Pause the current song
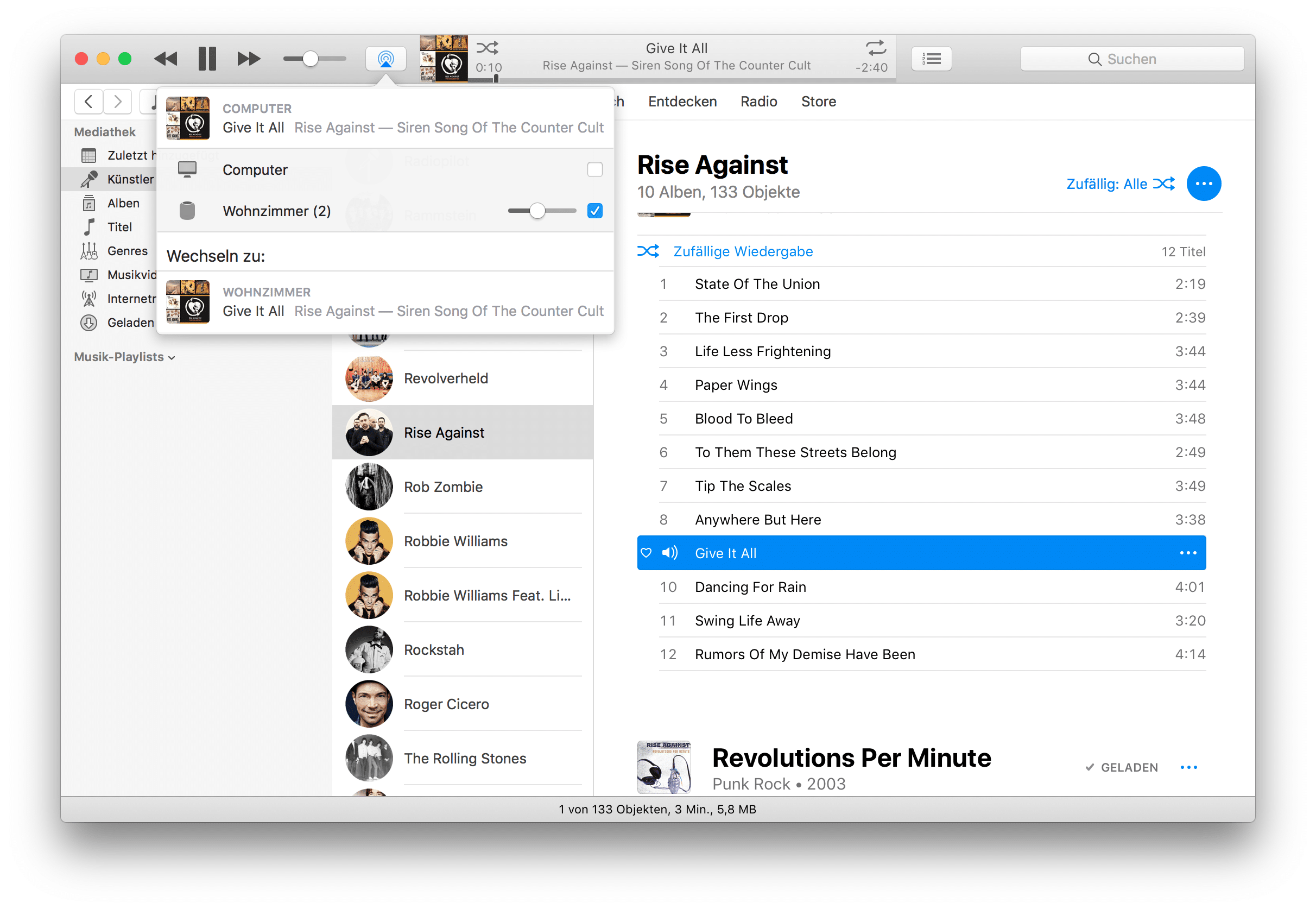1316x909 pixels. 207,59
